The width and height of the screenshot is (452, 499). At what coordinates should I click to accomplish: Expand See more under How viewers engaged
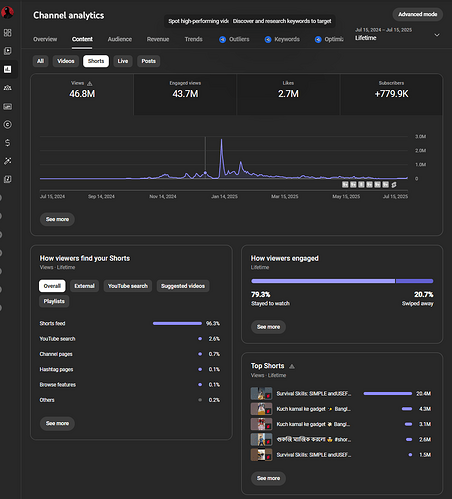268,327
